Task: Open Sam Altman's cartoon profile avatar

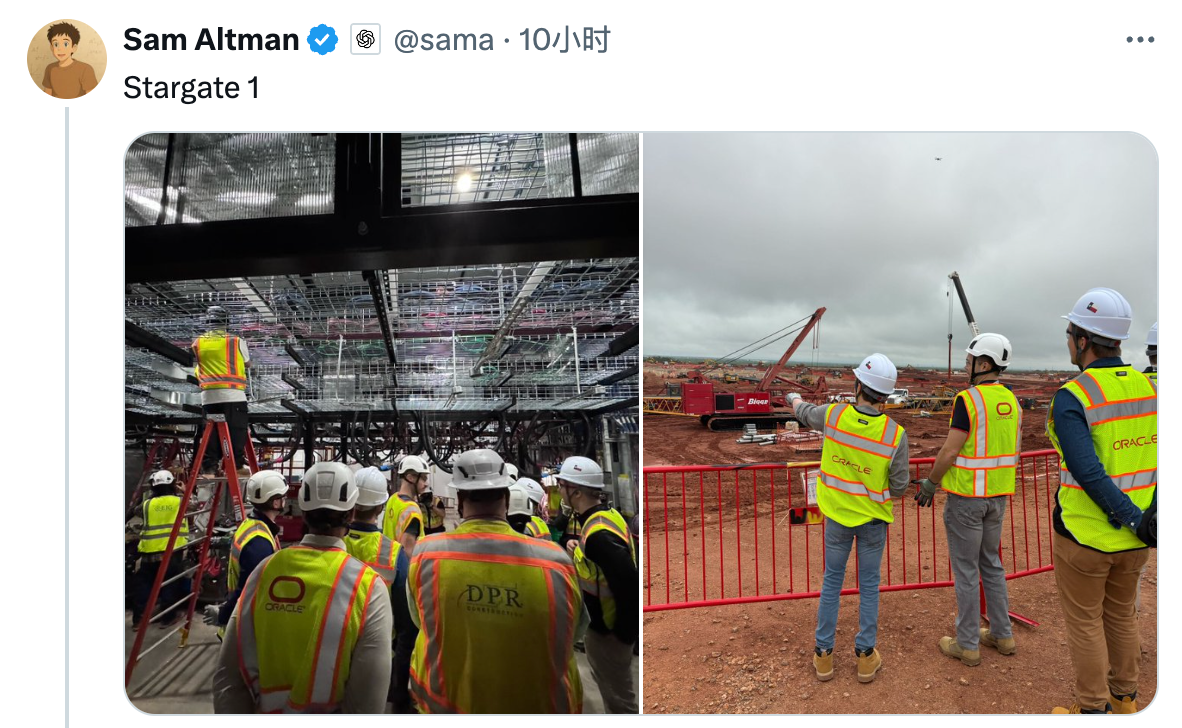Action: click(x=67, y=59)
